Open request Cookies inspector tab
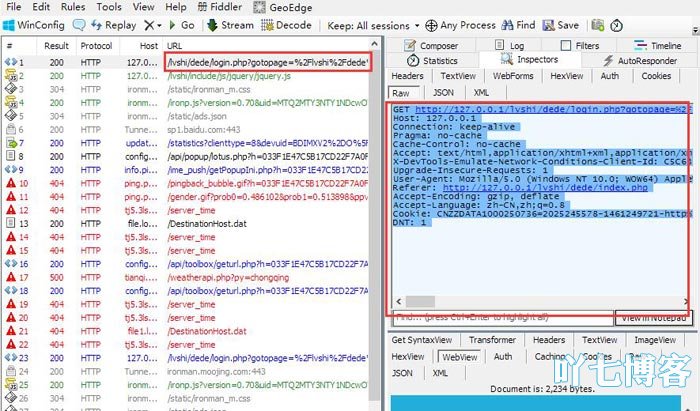Screen dimensions: 700x411 656,76
